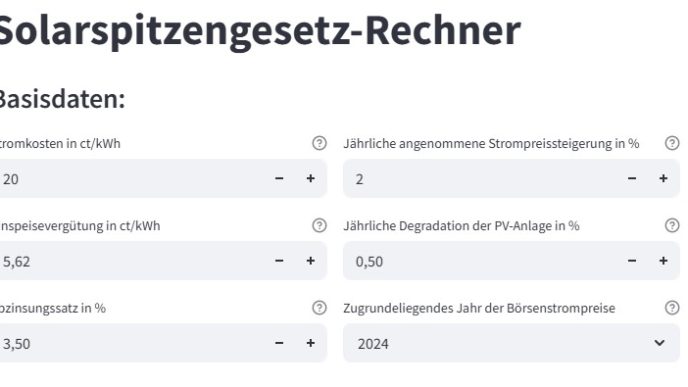The image size is (688, 387).
Task: Increase Stromkosten value with plus button
Action: (311, 178)
